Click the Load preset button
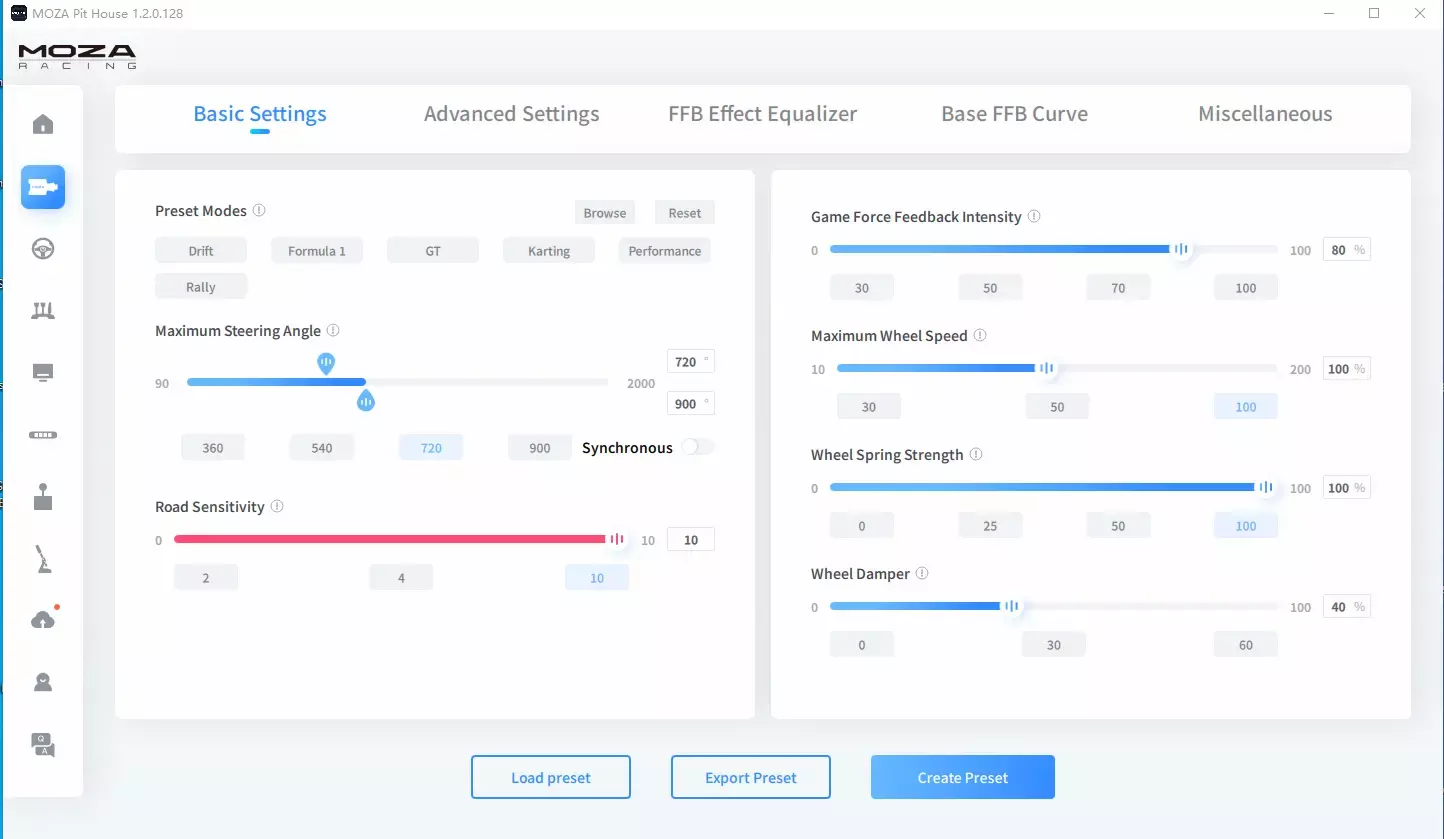1444x839 pixels. coord(551,777)
